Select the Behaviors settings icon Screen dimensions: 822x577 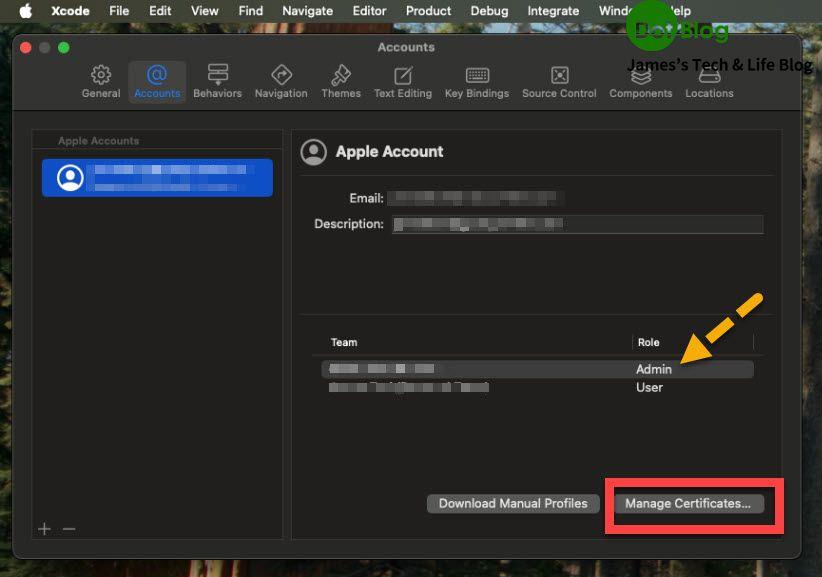coord(217,81)
